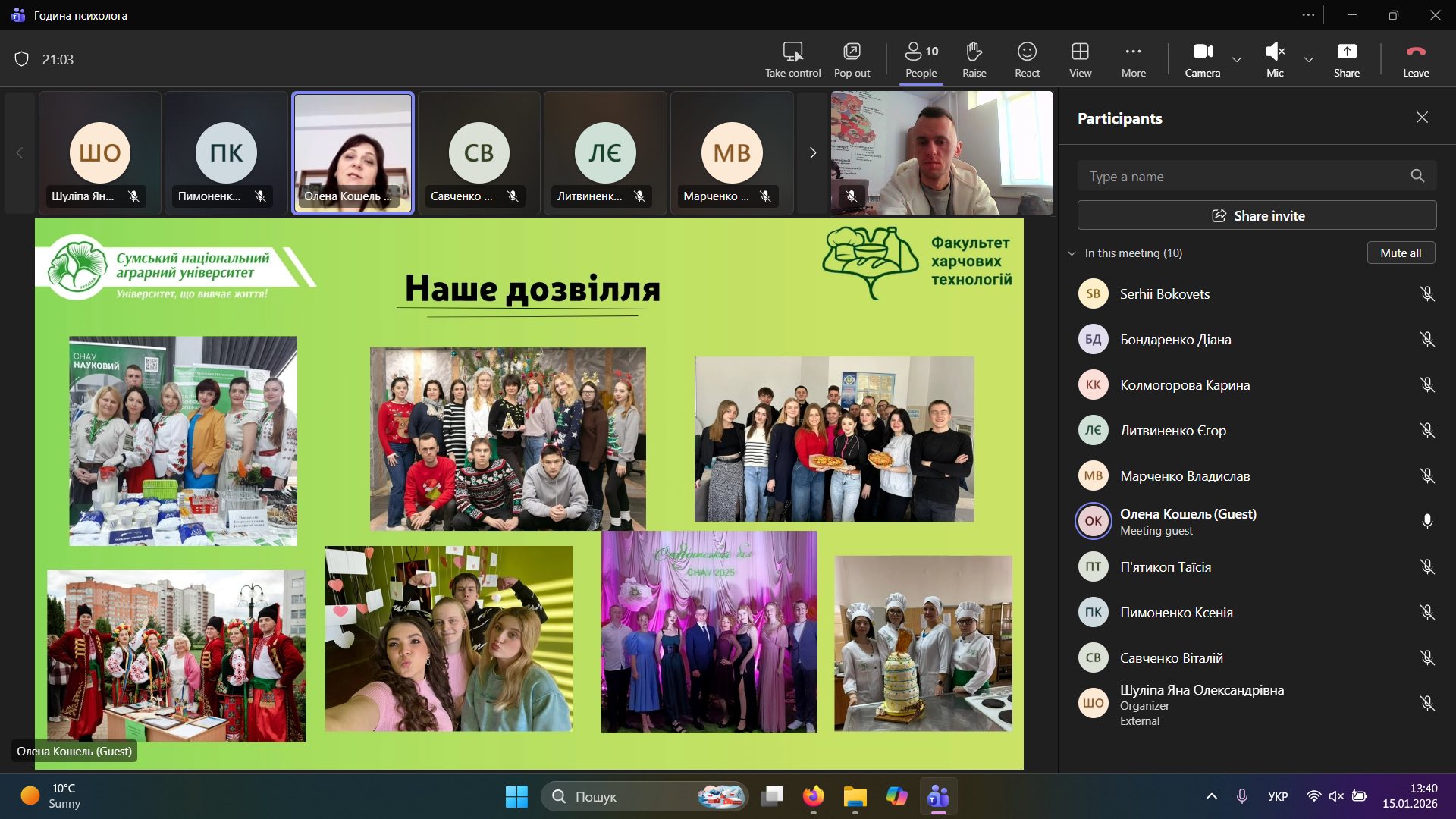Open the Camera options dropdown arrow

point(1237,59)
